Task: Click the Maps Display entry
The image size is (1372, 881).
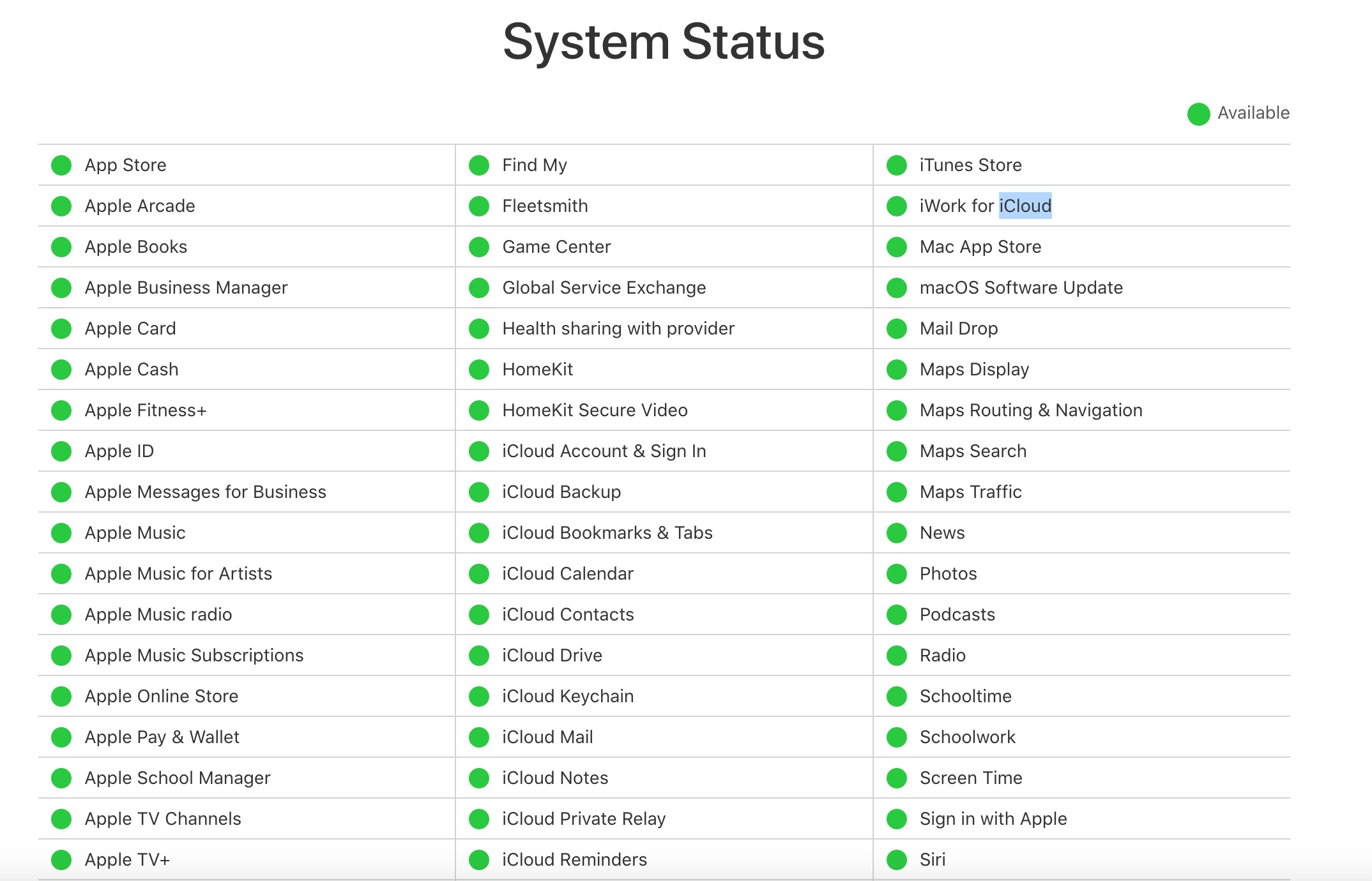Action: pos(975,370)
